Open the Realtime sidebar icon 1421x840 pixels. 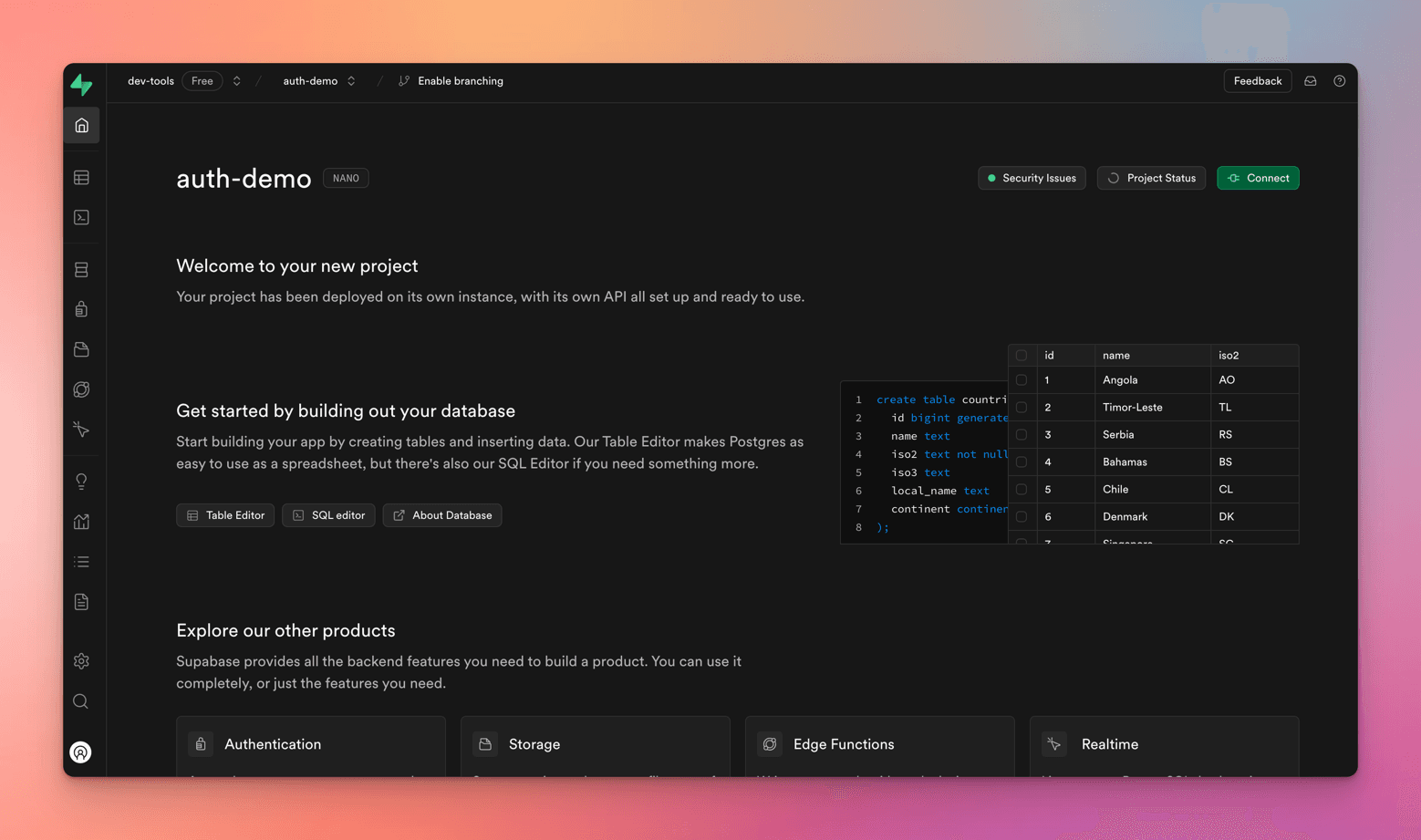[x=81, y=429]
